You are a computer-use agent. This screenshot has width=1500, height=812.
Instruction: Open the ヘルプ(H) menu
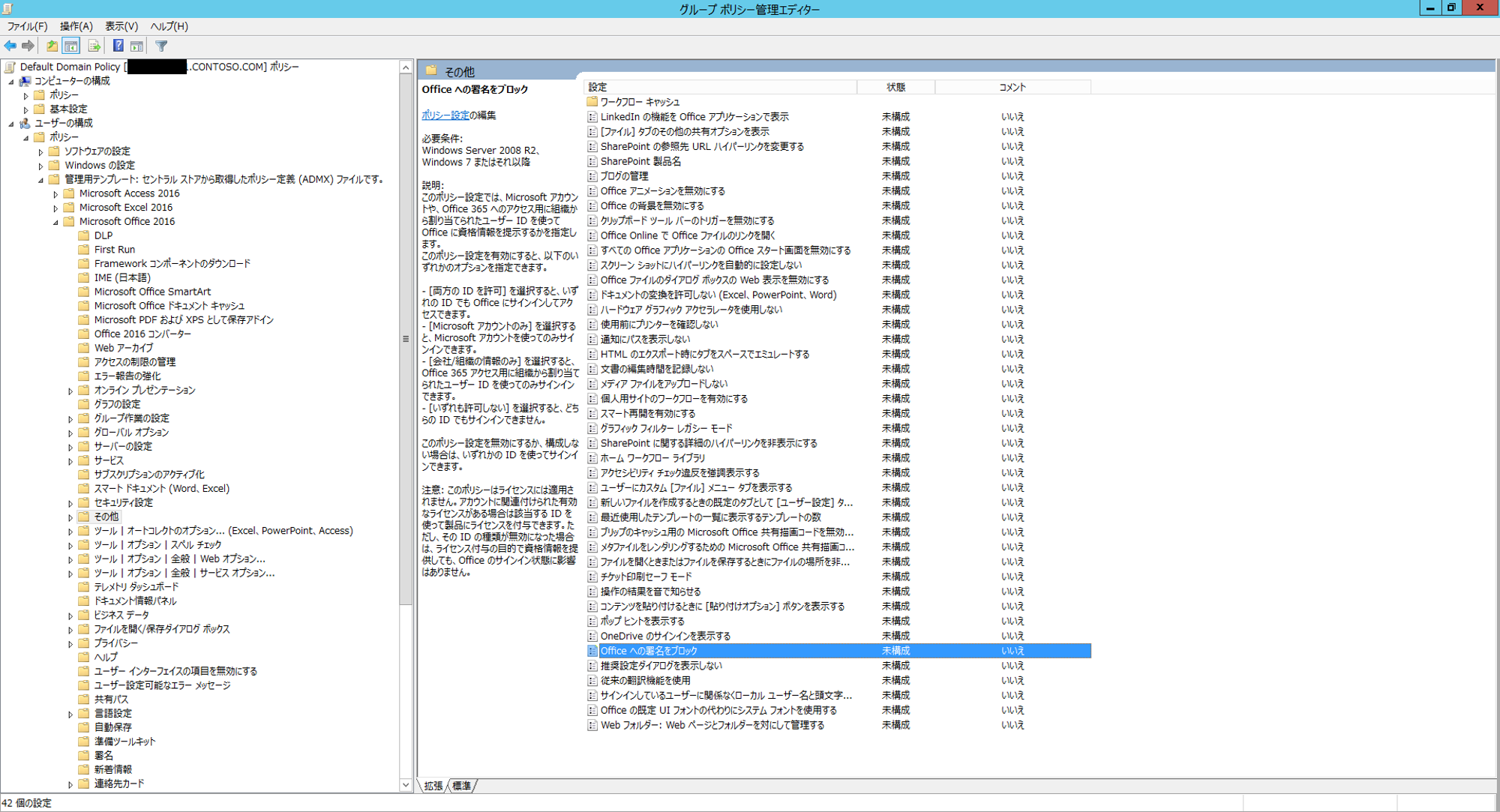pos(169,26)
